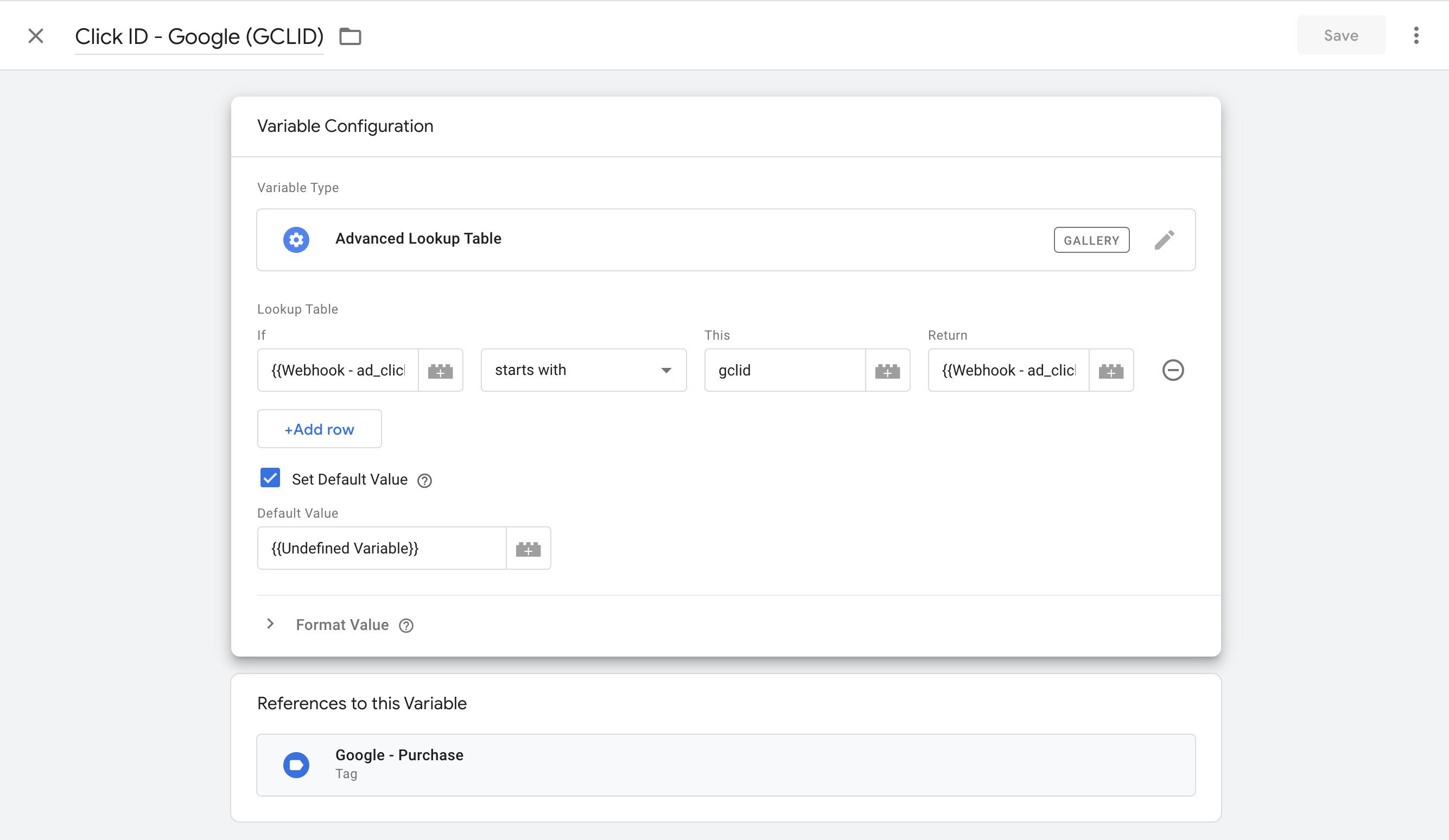Click the Advanced Lookup Table type label
Viewport: 1449px width, 840px height.
click(x=418, y=239)
